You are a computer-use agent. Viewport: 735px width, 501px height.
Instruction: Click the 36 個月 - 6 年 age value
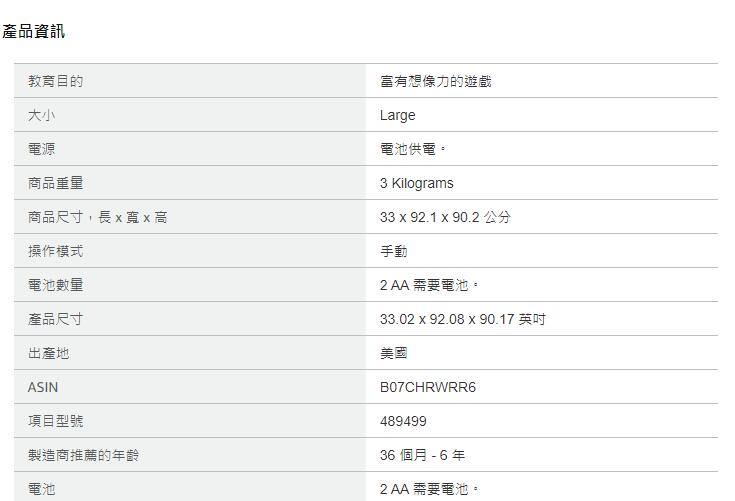pyautogui.click(x=422, y=455)
